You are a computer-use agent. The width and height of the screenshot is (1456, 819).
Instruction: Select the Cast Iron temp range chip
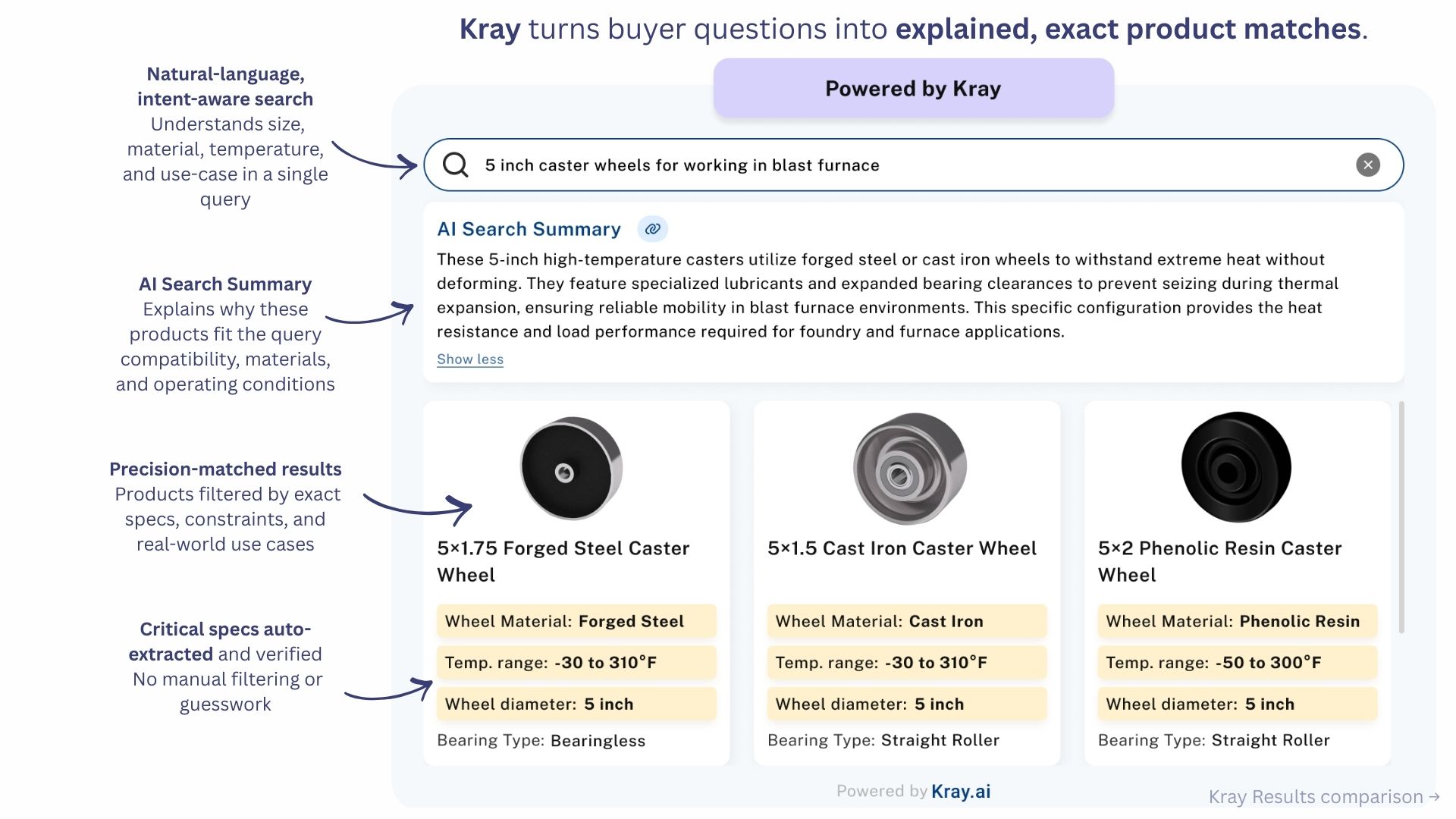click(906, 662)
